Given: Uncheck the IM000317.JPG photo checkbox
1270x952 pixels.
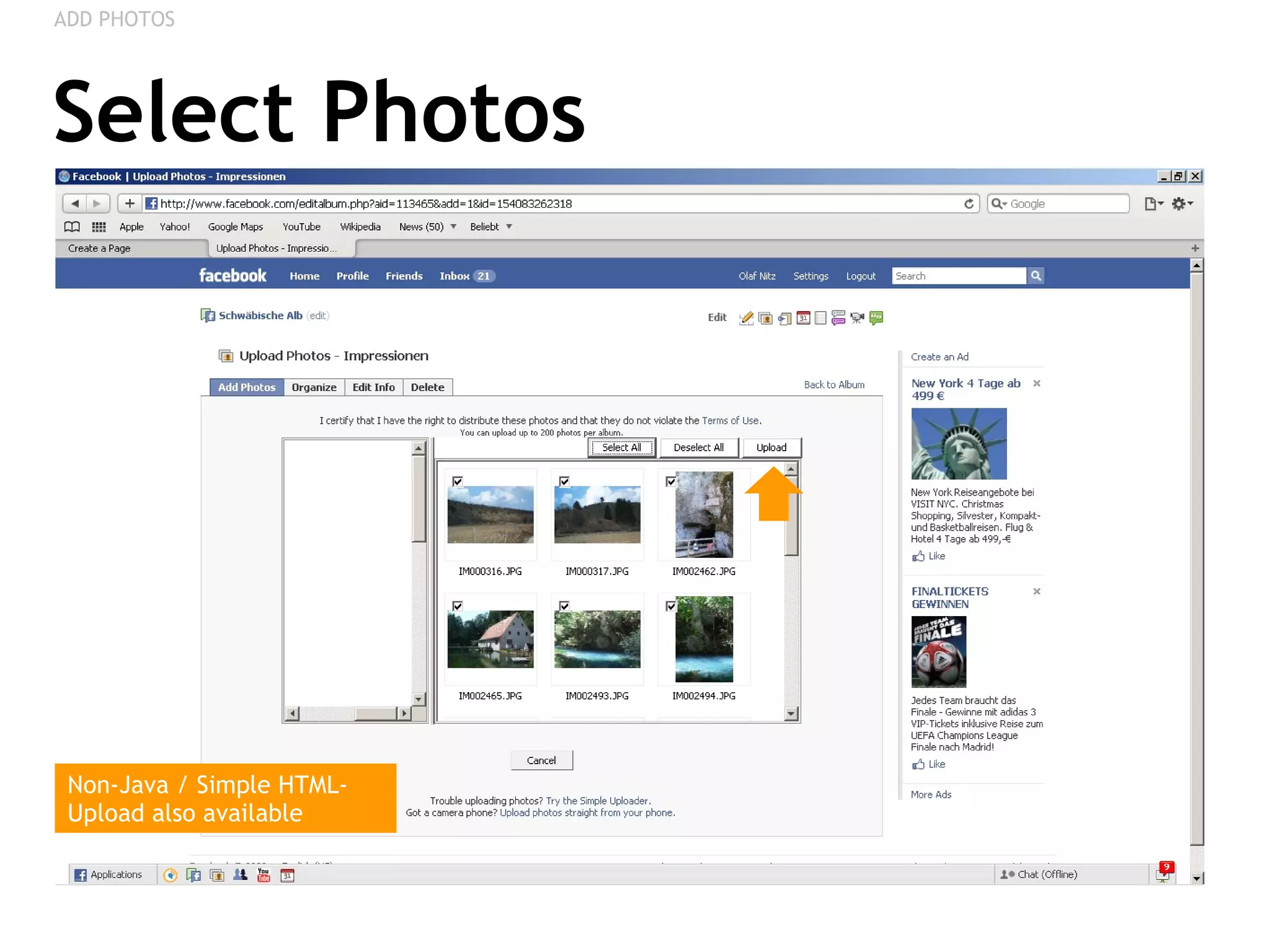Looking at the screenshot, I should coord(564,482).
